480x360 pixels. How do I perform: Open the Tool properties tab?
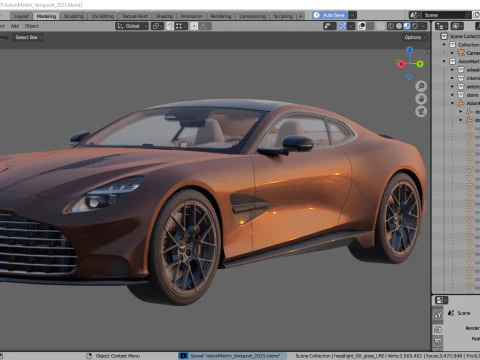pos(438,314)
